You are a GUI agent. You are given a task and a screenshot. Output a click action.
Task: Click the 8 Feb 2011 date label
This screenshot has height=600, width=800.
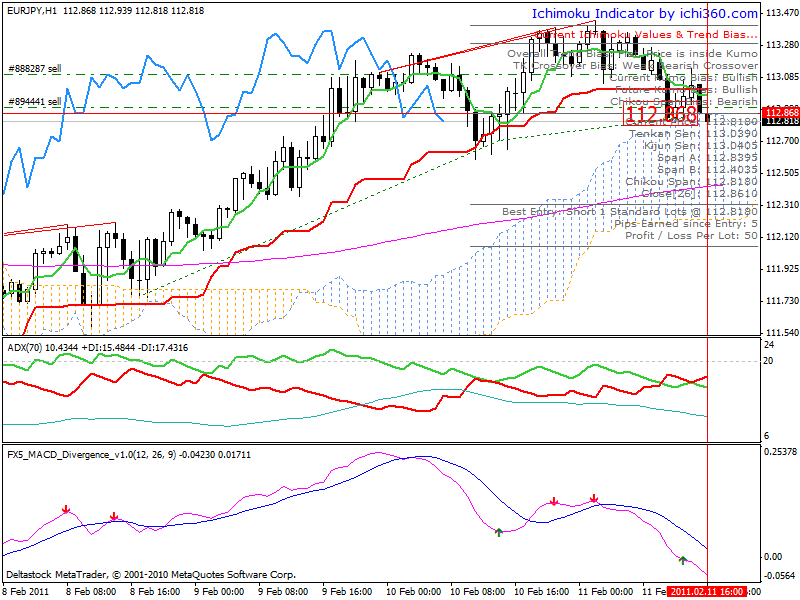tap(26, 592)
